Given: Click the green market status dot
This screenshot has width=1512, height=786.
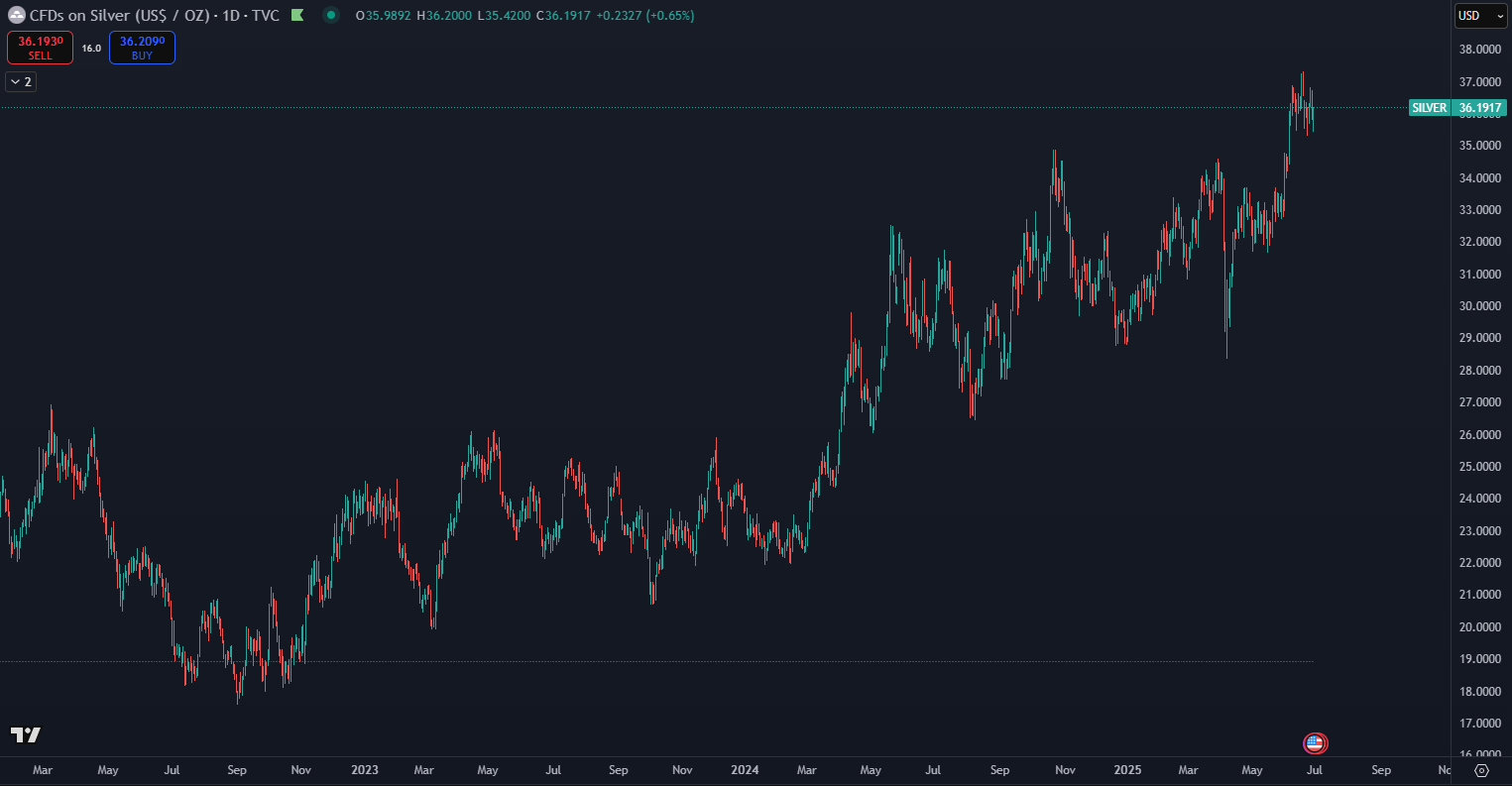Looking at the screenshot, I should [331, 16].
